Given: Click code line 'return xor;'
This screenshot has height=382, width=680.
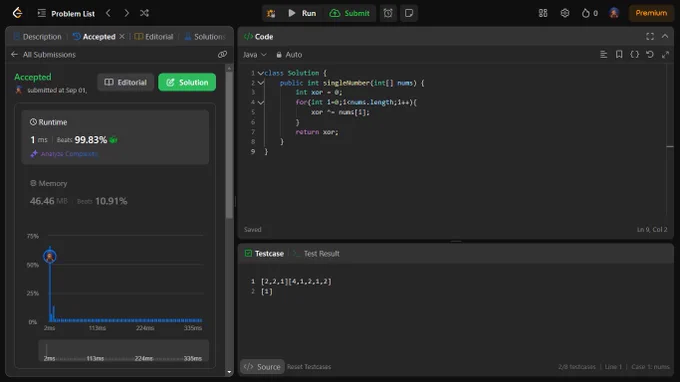Looking at the screenshot, I should 317,132.
